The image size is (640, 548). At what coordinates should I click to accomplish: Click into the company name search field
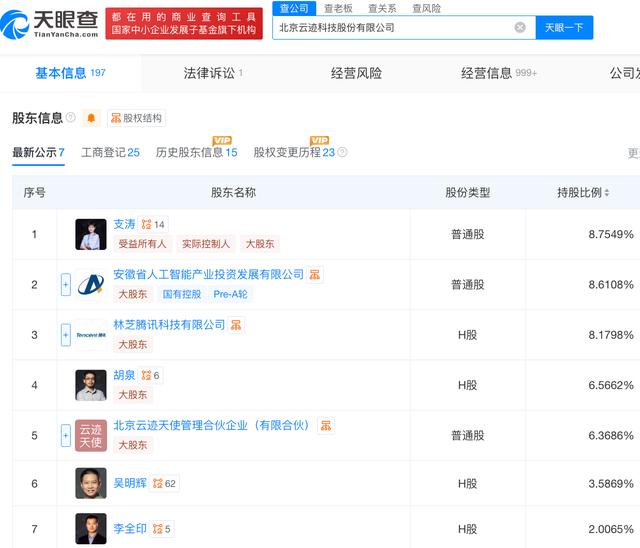pos(395,28)
